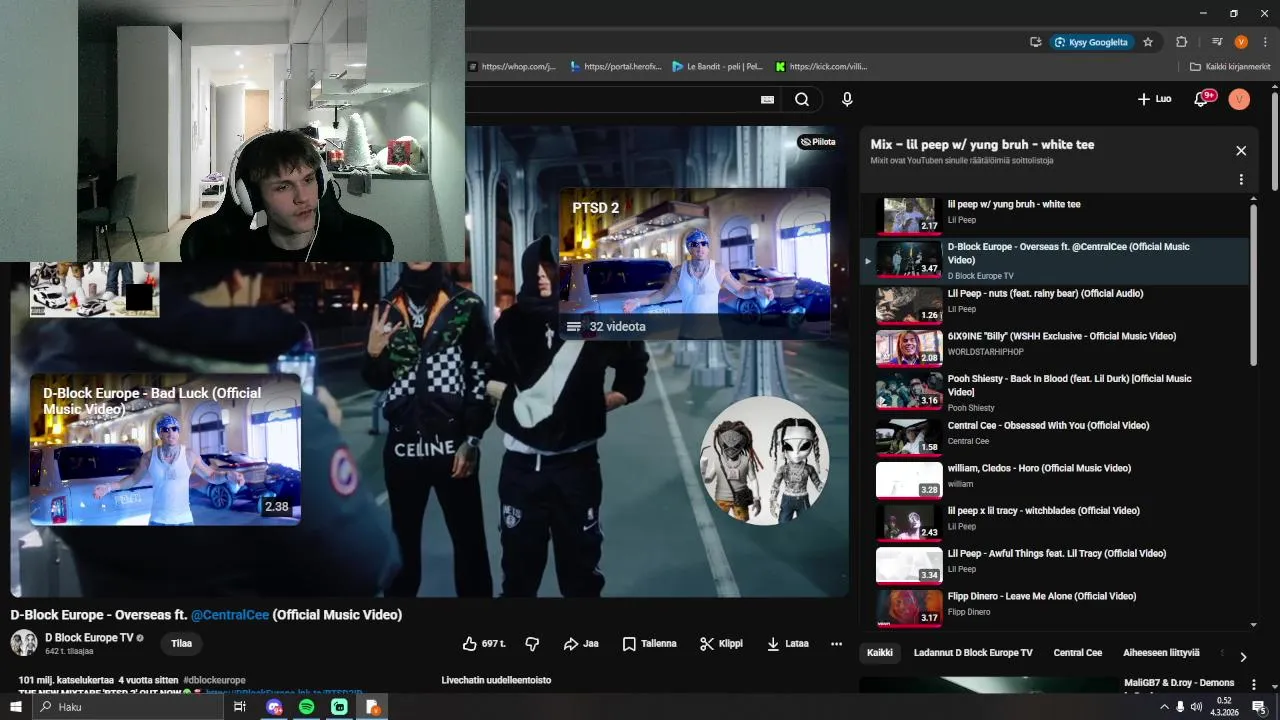Play Flipp Dinero - Leave Me Alone
Image resolution: width=1280 pixels, height=720 pixels.
(x=1055, y=608)
